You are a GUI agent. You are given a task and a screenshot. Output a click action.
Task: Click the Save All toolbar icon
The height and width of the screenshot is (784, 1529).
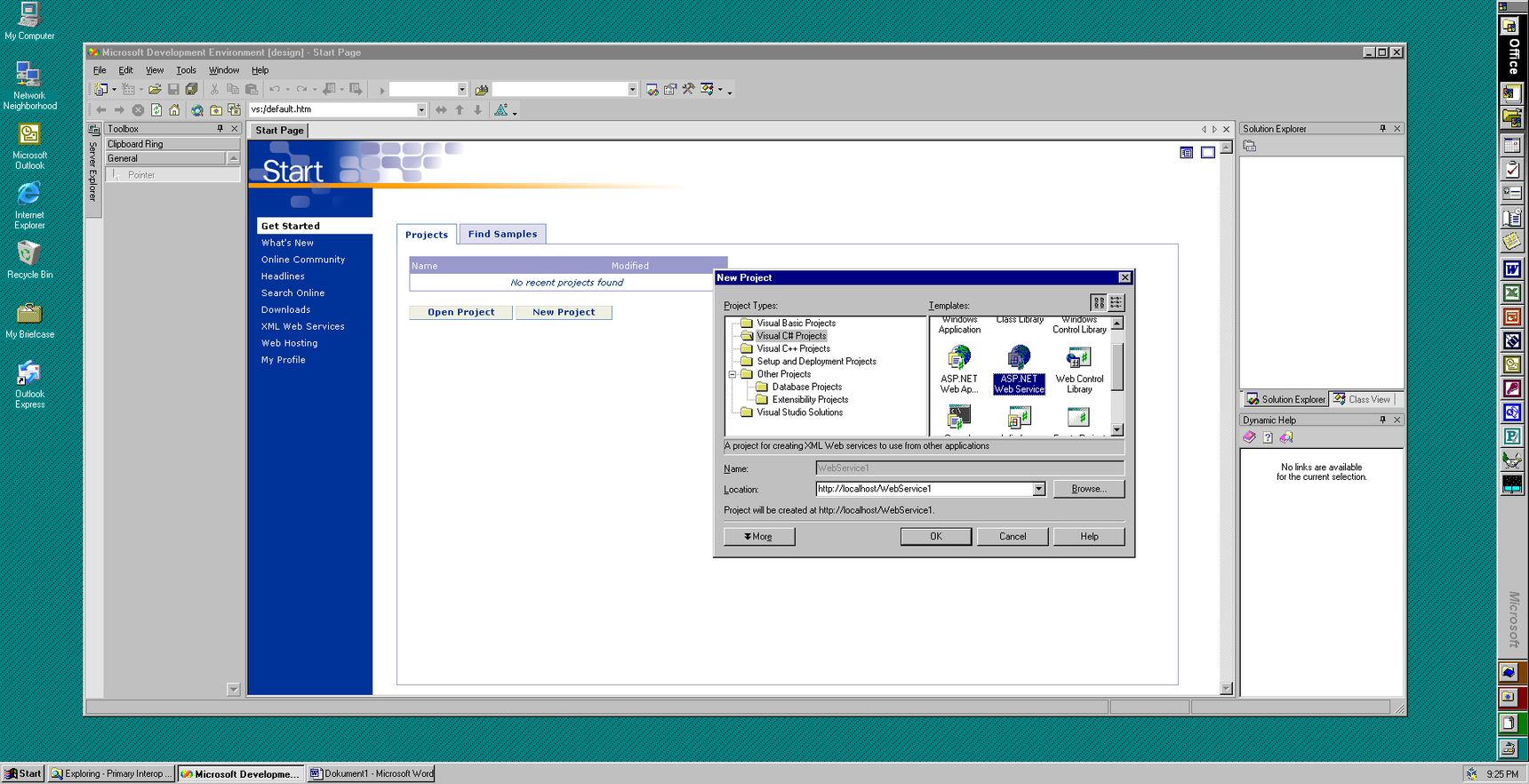click(x=191, y=89)
